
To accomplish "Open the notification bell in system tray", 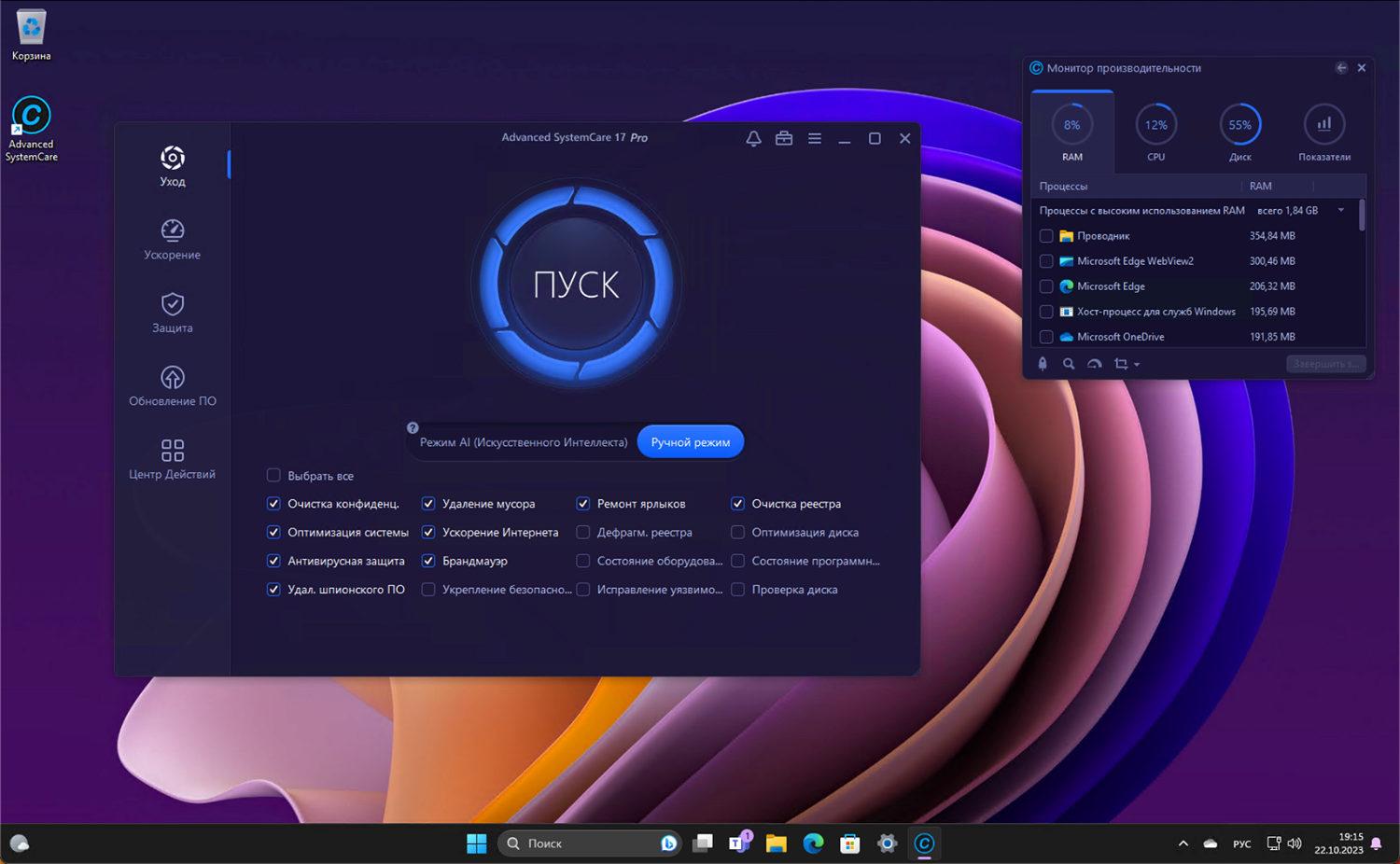I will pos(1377,843).
